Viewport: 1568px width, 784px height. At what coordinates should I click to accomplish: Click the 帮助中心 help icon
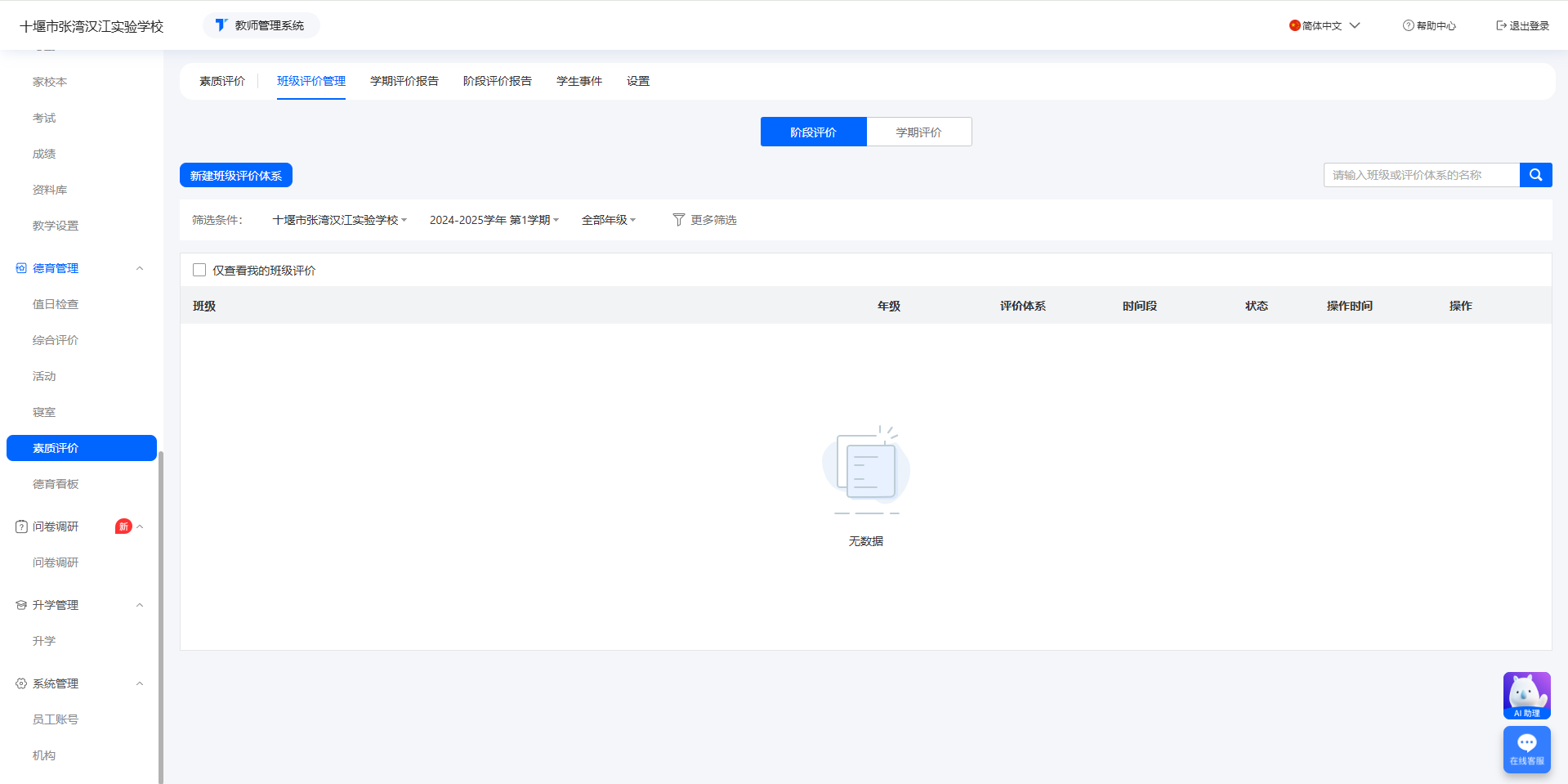click(1408, 25)
